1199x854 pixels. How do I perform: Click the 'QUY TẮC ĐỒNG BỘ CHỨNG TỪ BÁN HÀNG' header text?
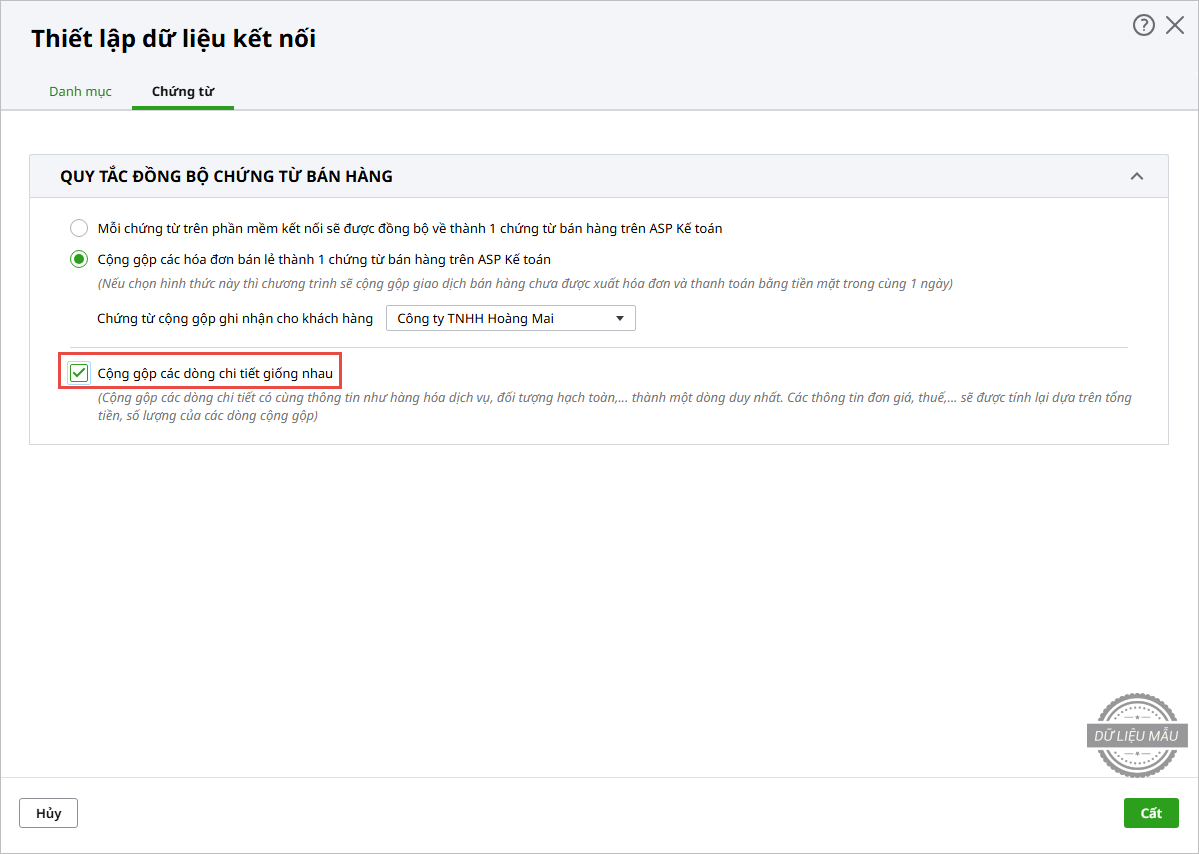226,176
